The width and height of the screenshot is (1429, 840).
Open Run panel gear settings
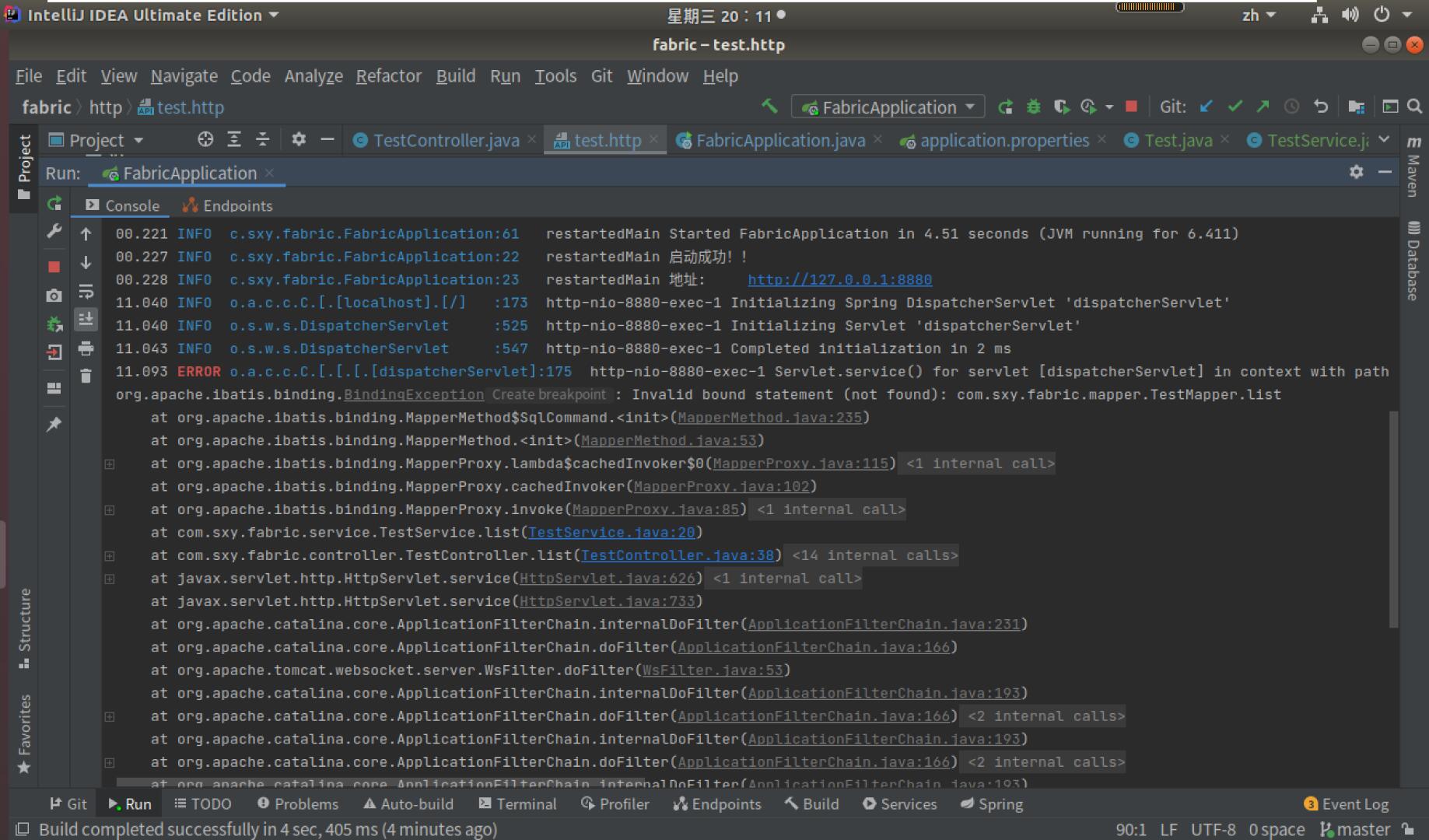click(1357, 172)
